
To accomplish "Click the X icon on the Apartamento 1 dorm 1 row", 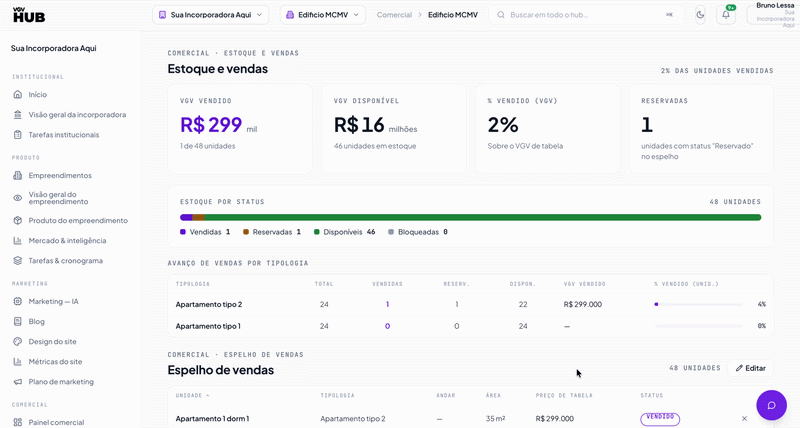I will coord(744,418).
